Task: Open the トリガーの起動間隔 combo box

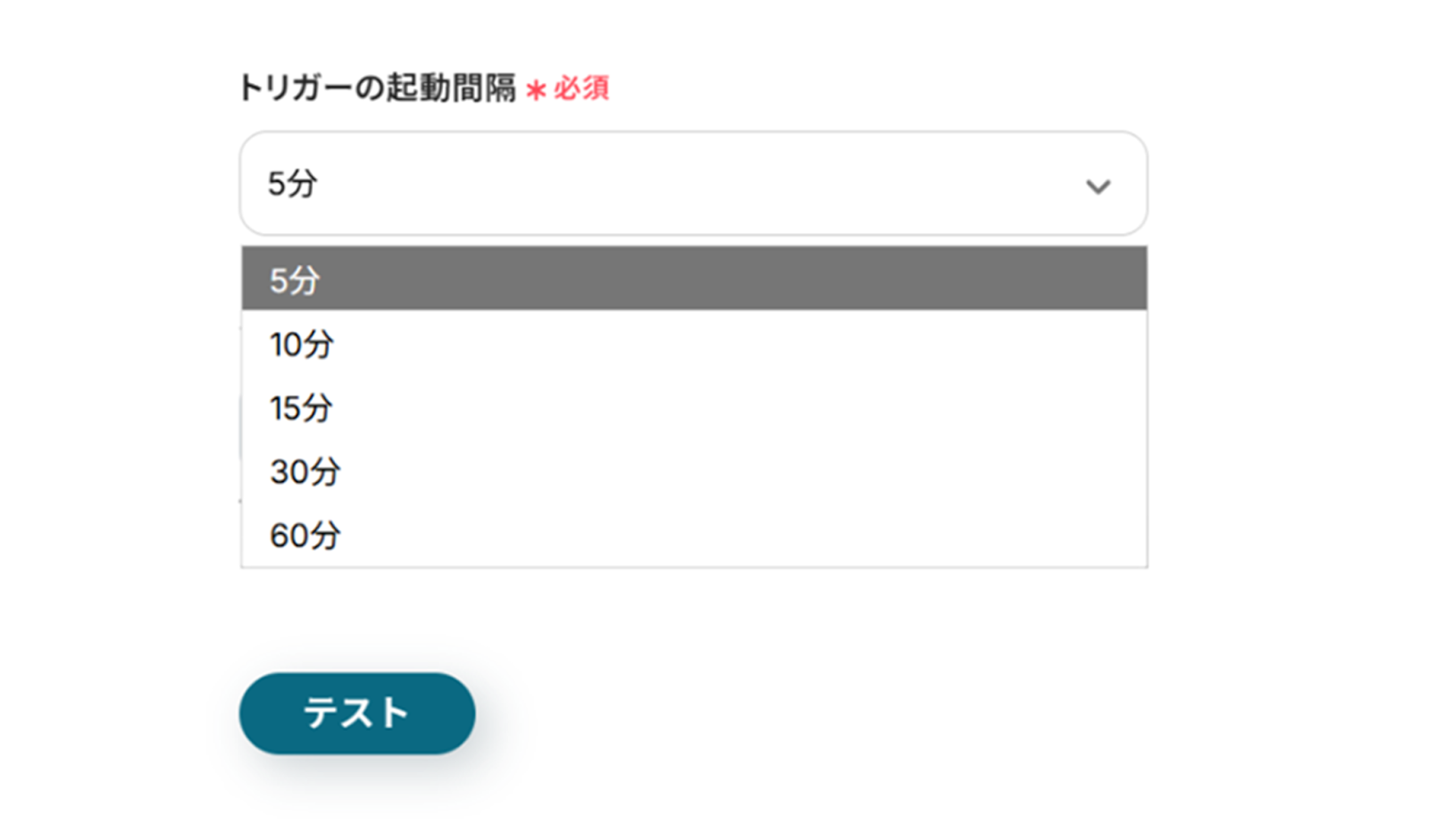Action: click(x=693, y=184)
